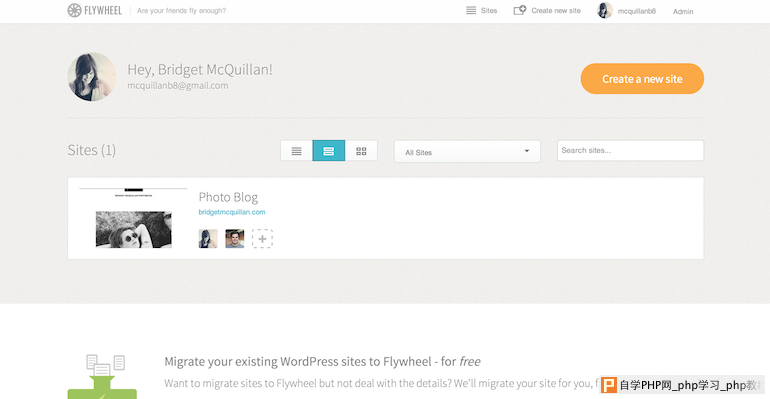Image resolution: width=770 pixels, height=399 pixels.
Task: Click the green migration illustration icon
Action: pos(102,376)
